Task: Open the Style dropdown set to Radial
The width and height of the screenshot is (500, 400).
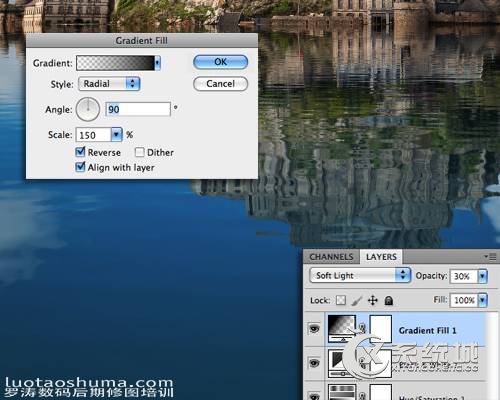Action: (109, 84)
